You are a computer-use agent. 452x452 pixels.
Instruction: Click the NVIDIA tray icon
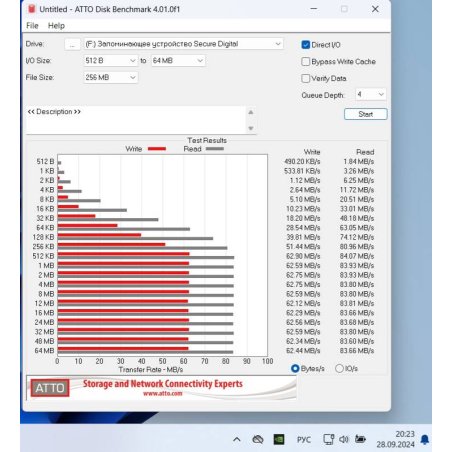click(x=279, y=439)
